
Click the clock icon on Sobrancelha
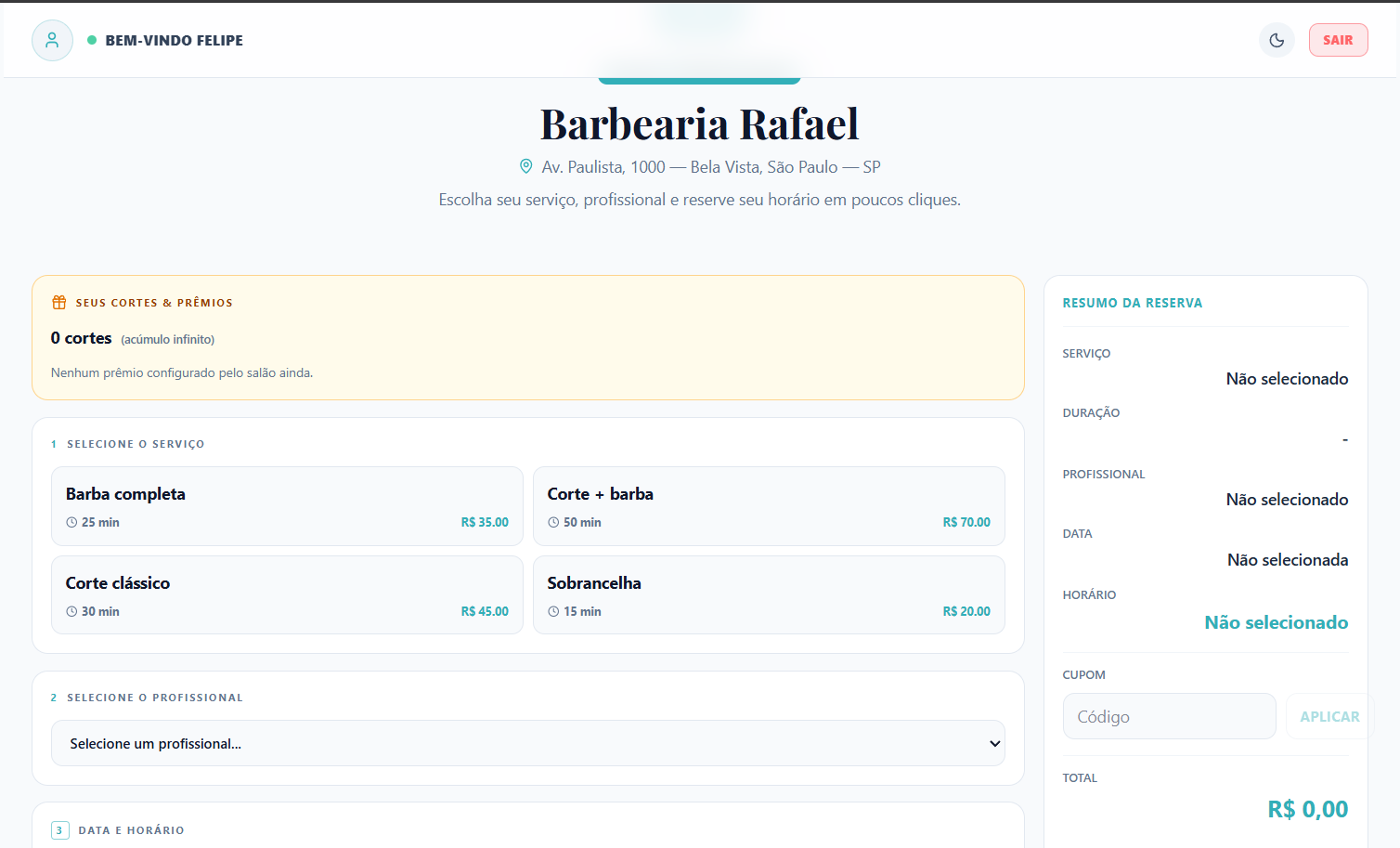pyautogui.click(x=553, y=612)
